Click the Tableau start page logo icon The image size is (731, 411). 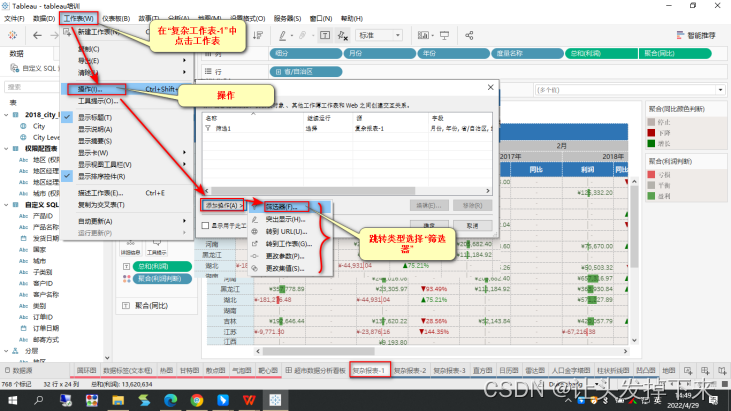pos(13,35)
